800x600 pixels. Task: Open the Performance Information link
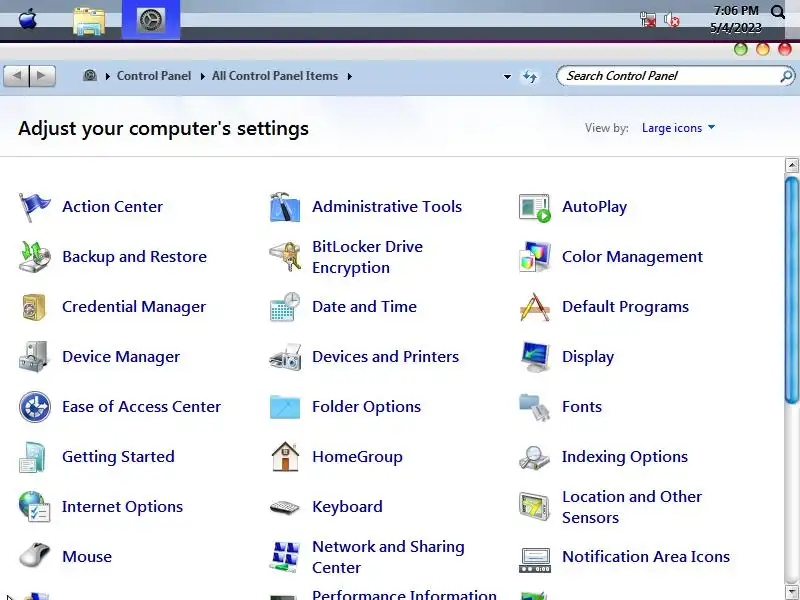click(x=404, y=594)
